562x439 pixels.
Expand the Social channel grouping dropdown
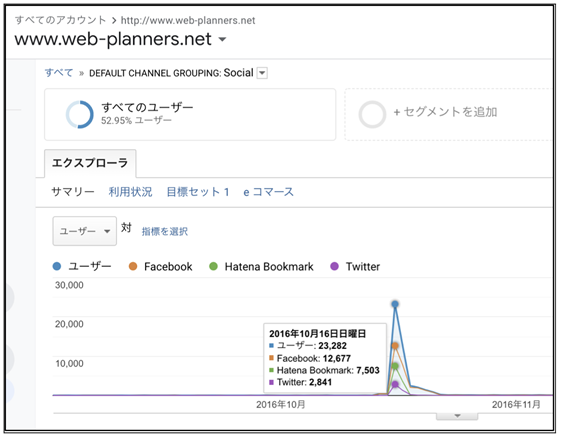pos(262,73)
